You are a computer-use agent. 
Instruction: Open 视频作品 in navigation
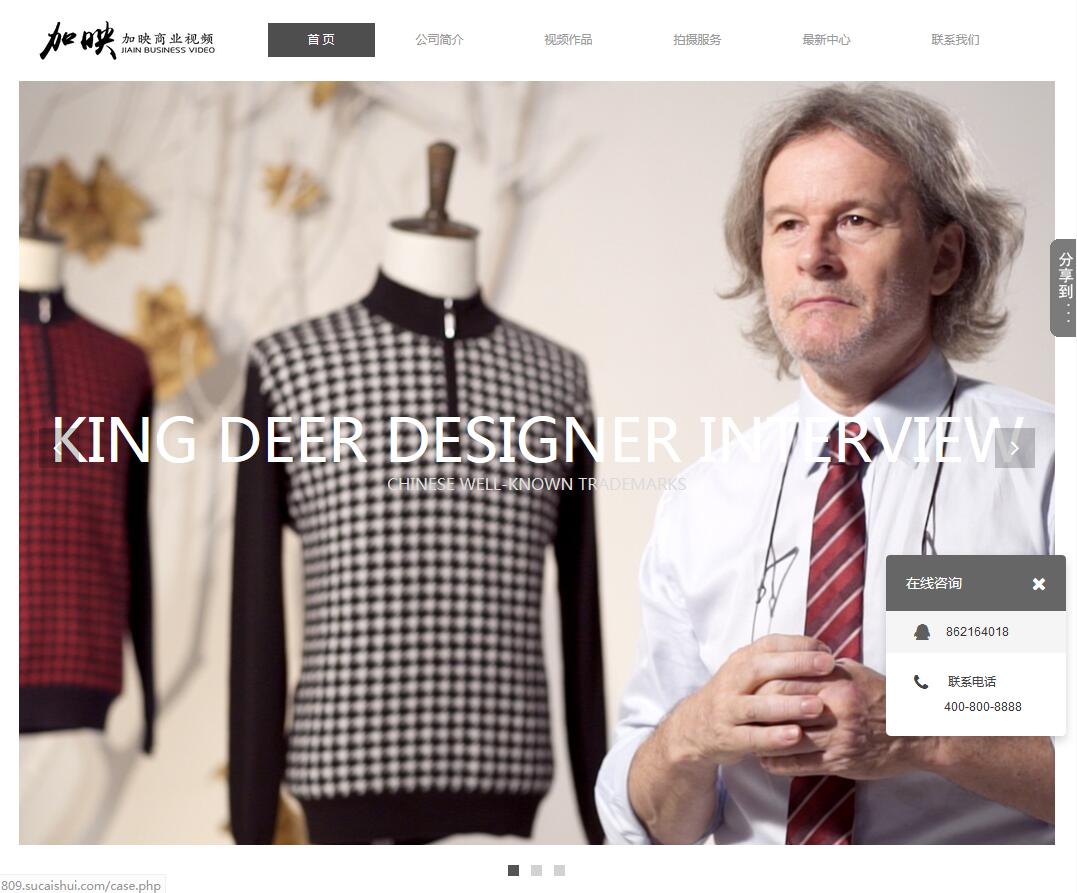(568, 40)
